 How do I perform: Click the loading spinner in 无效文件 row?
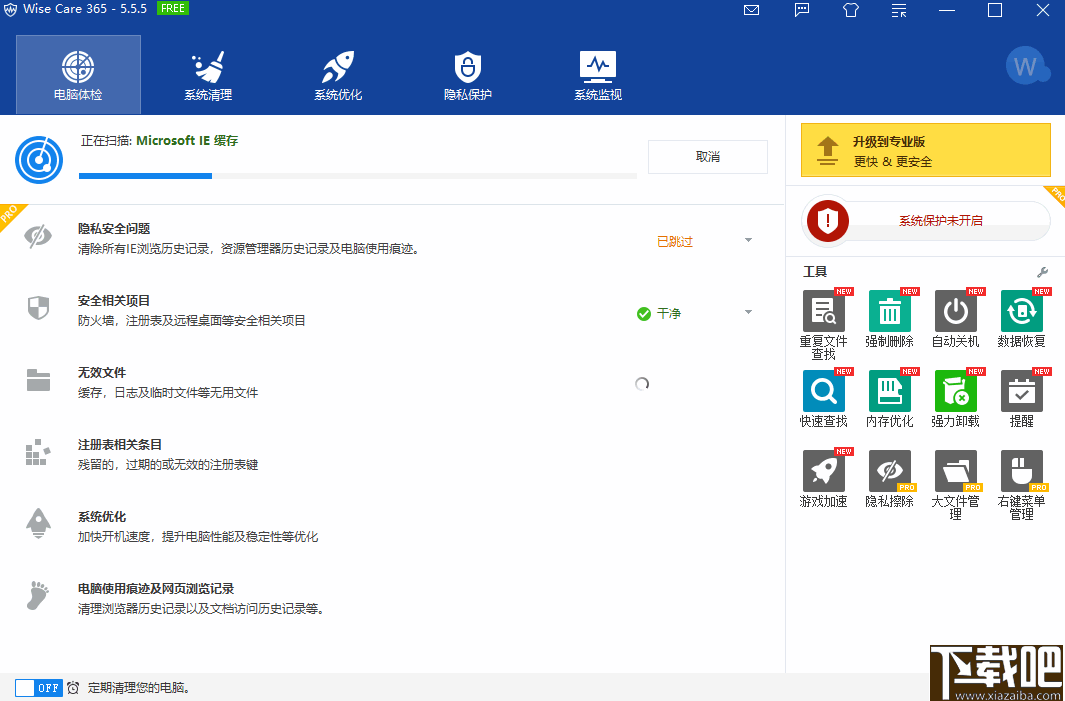642,384
